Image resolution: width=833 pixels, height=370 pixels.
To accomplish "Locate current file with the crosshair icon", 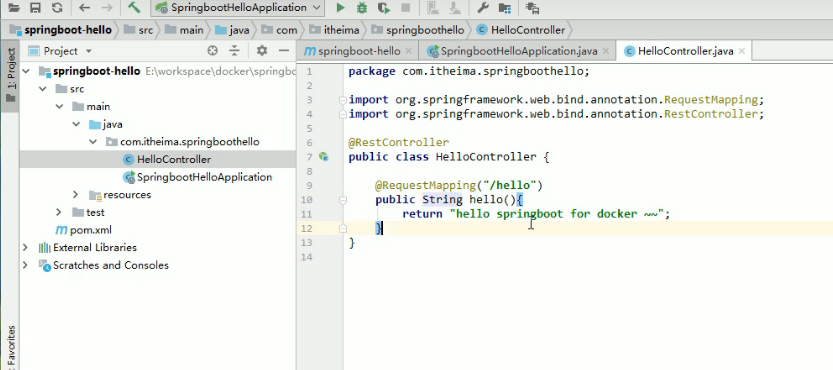I will point(212,51).
